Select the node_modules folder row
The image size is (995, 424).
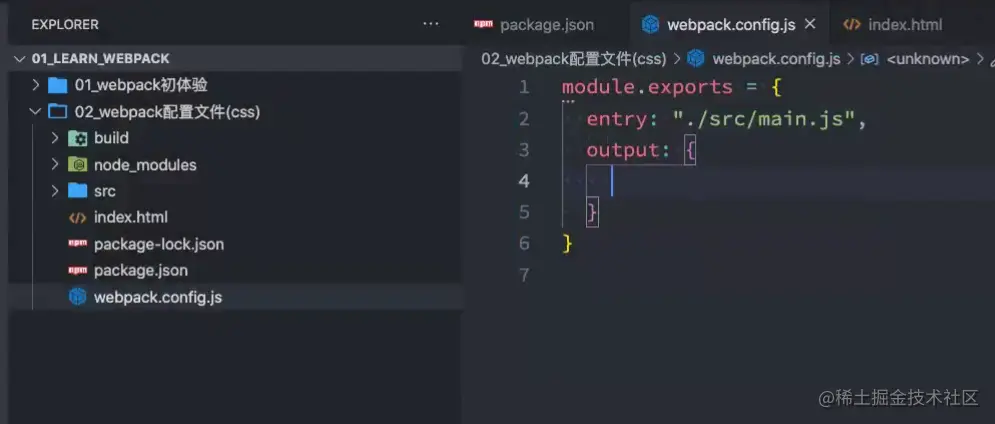click(235, 164)
